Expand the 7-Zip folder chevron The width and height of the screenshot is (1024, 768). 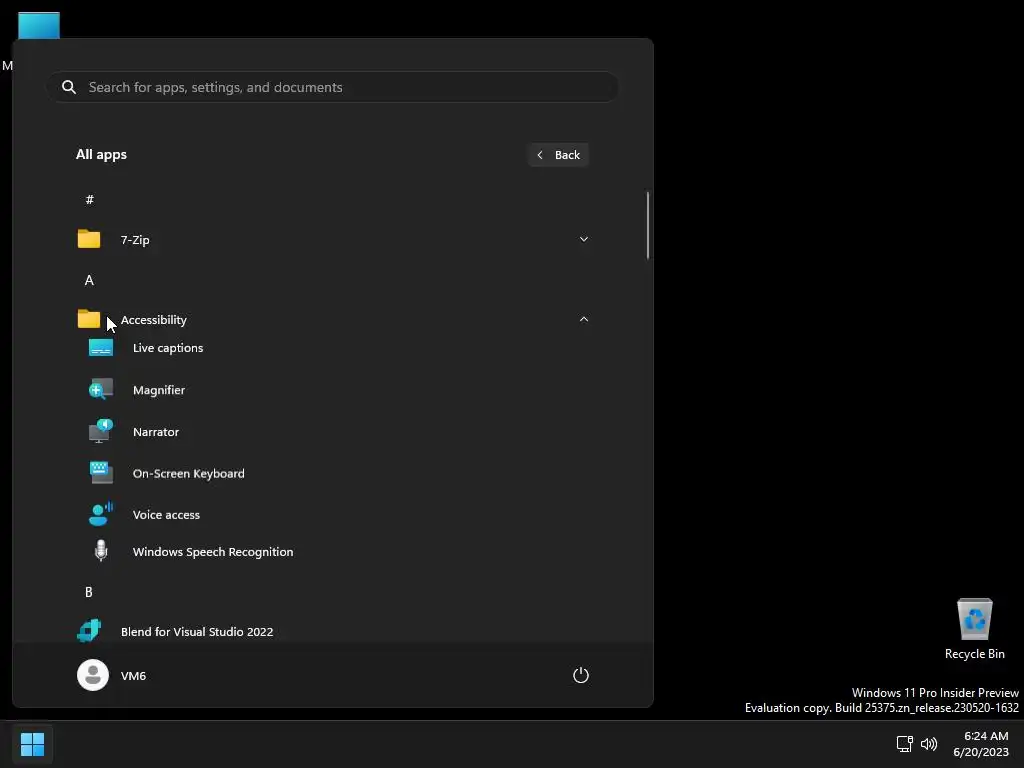point(584,239)
